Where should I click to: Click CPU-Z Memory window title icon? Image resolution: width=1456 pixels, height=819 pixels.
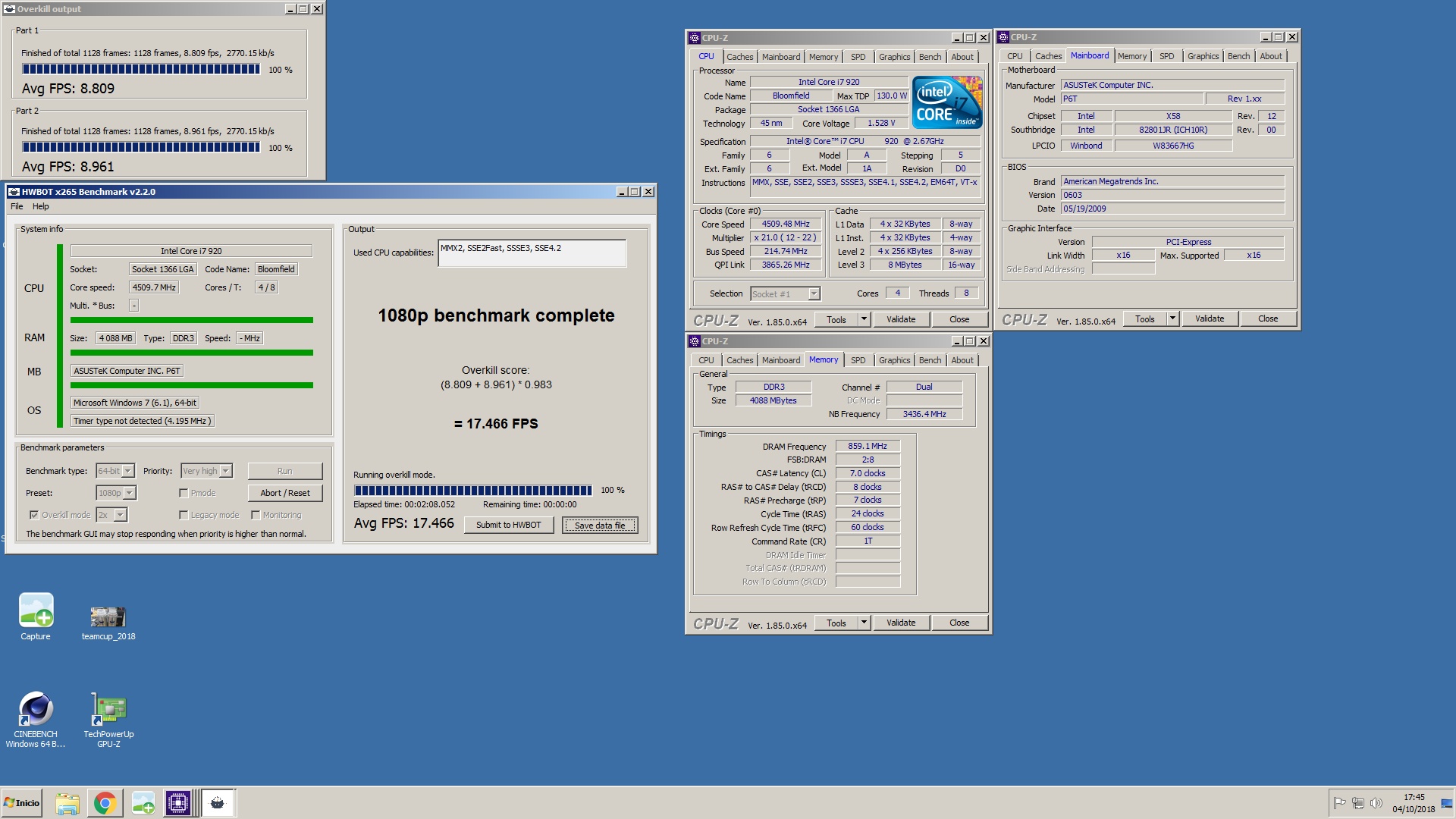(694, 341)
